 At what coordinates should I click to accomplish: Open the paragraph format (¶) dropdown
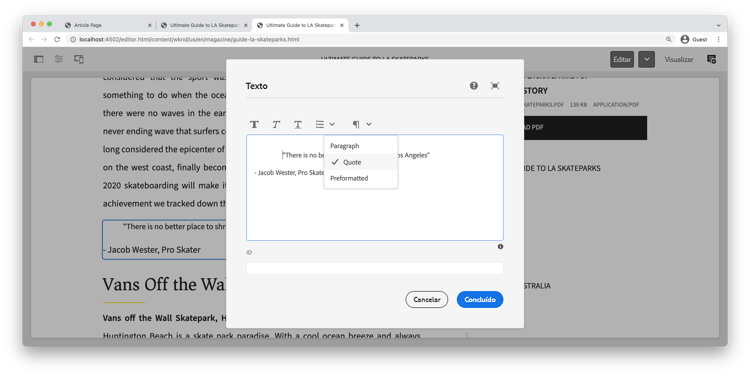[362, 124]
